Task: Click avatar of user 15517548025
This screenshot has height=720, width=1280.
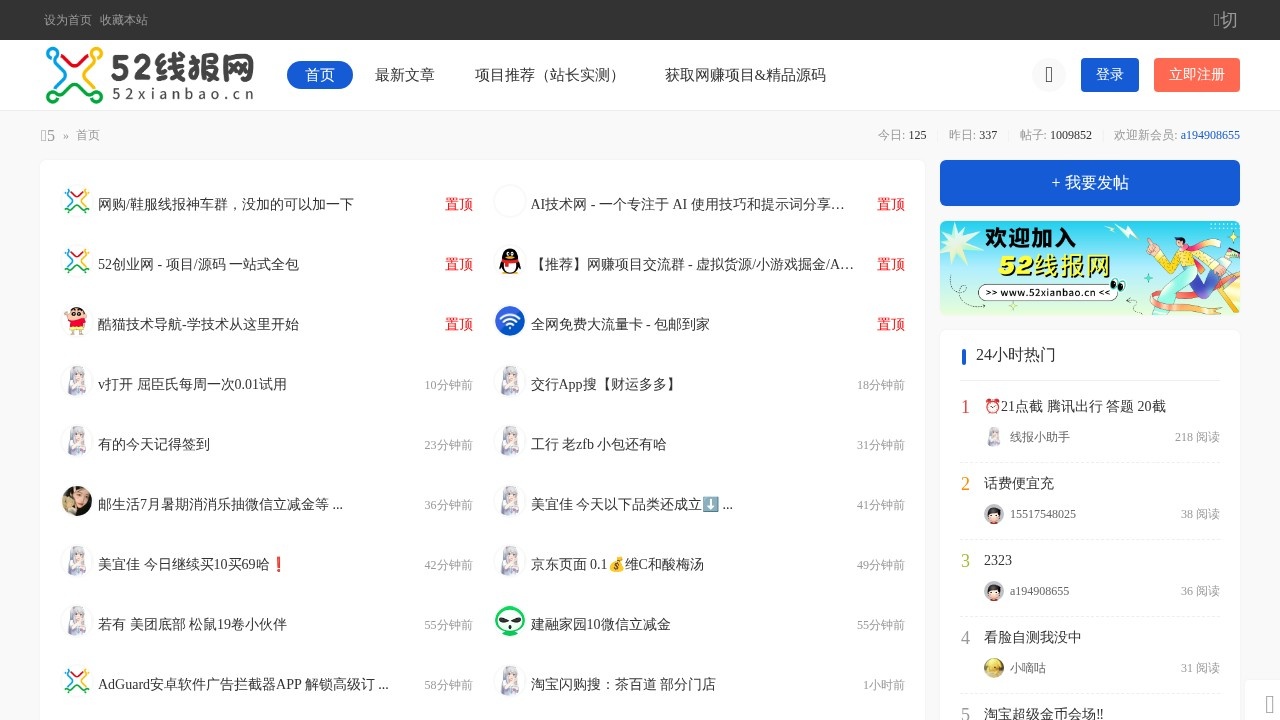Action: (x=994, y=514)
